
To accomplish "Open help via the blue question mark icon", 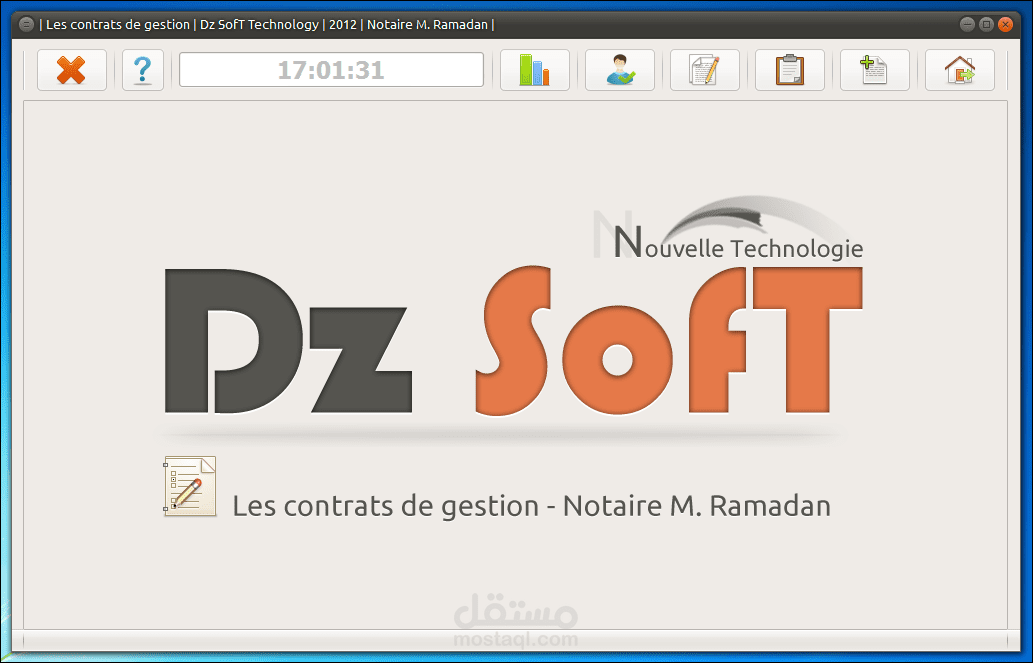I will tap(142, 69).
